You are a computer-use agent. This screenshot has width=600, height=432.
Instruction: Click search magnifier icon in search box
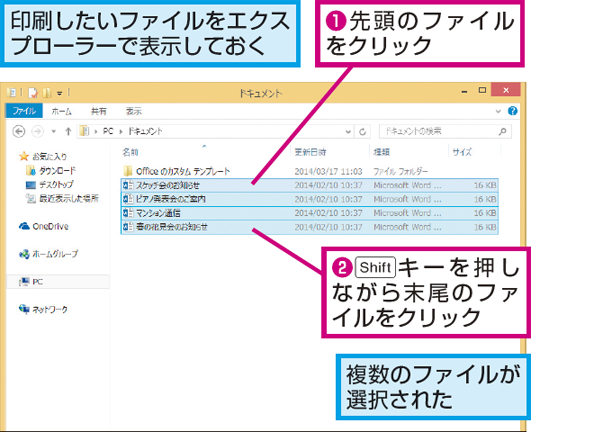click(502, 132)
